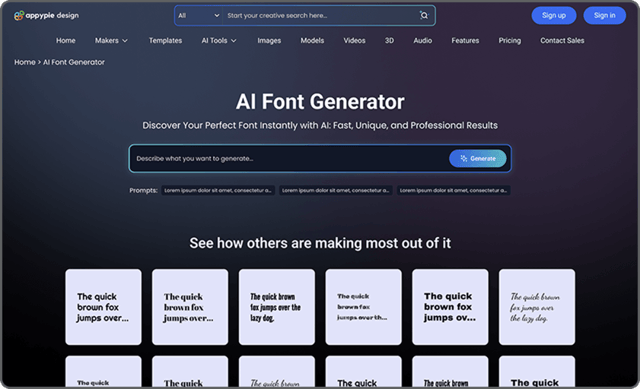
Task: Click the Generate button
Action: pyautogui.click(x=478, y=158)
